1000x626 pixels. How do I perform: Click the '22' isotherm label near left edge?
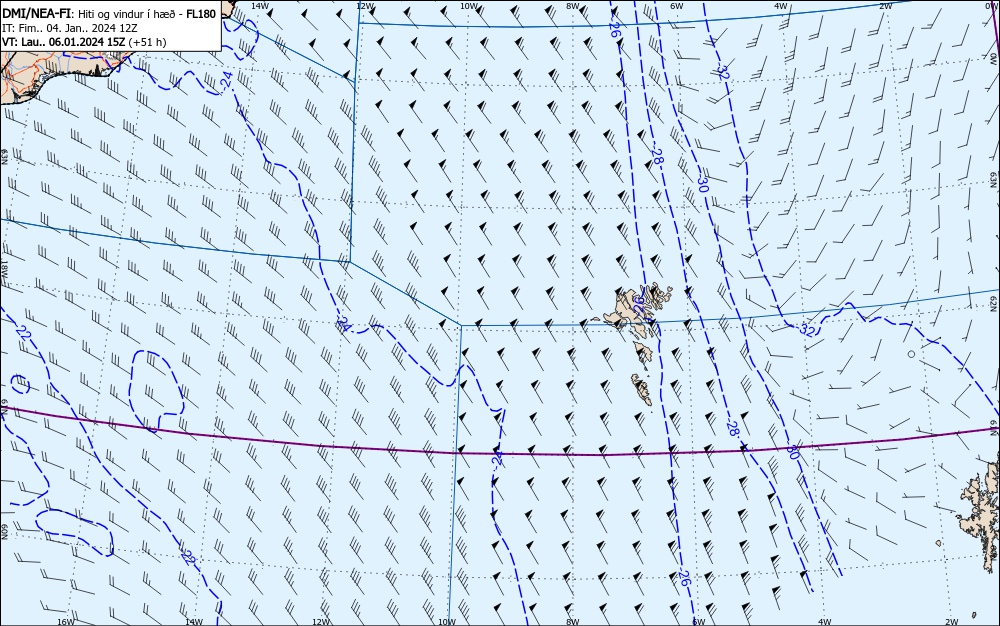click(24, 333)
